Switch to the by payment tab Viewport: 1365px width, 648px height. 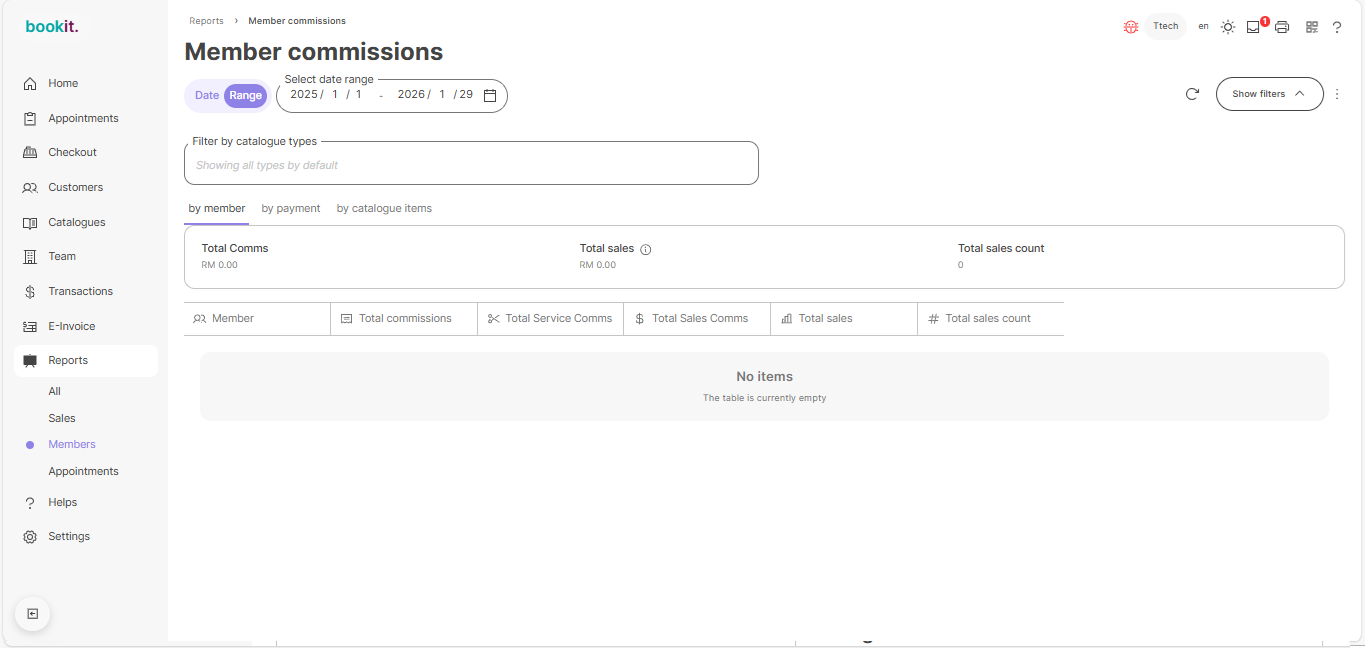291,208
